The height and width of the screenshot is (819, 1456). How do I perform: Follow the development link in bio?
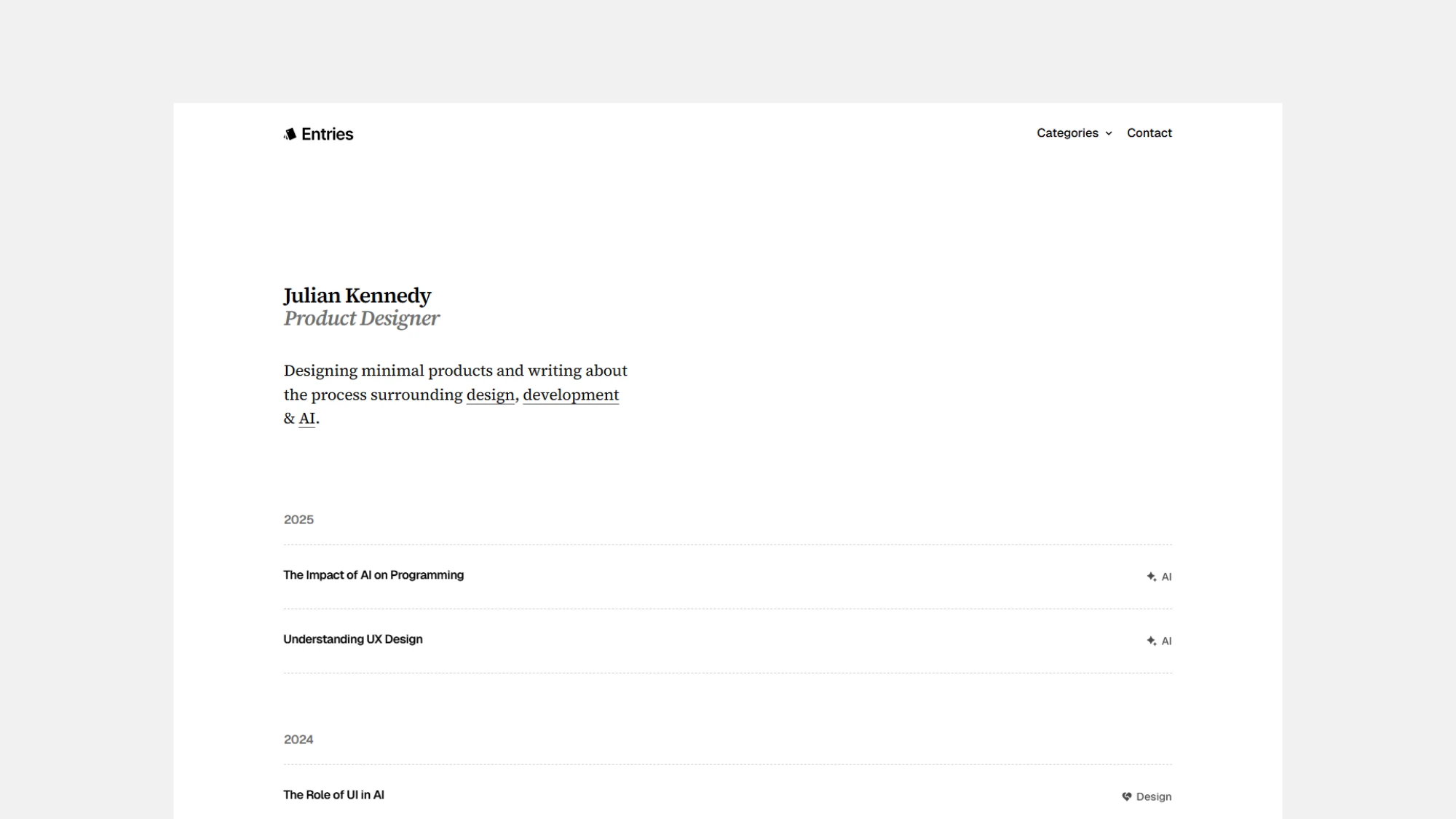(571, 394)
